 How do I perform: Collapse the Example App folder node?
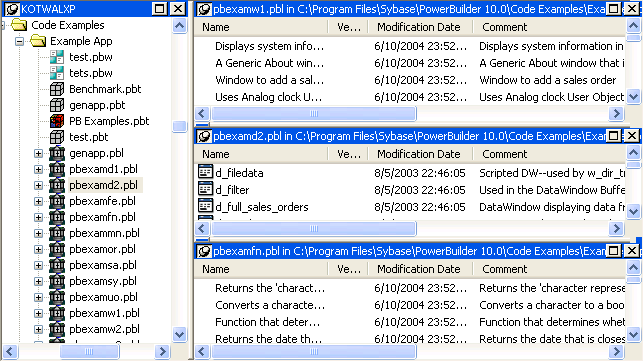[x=19, y=41]
